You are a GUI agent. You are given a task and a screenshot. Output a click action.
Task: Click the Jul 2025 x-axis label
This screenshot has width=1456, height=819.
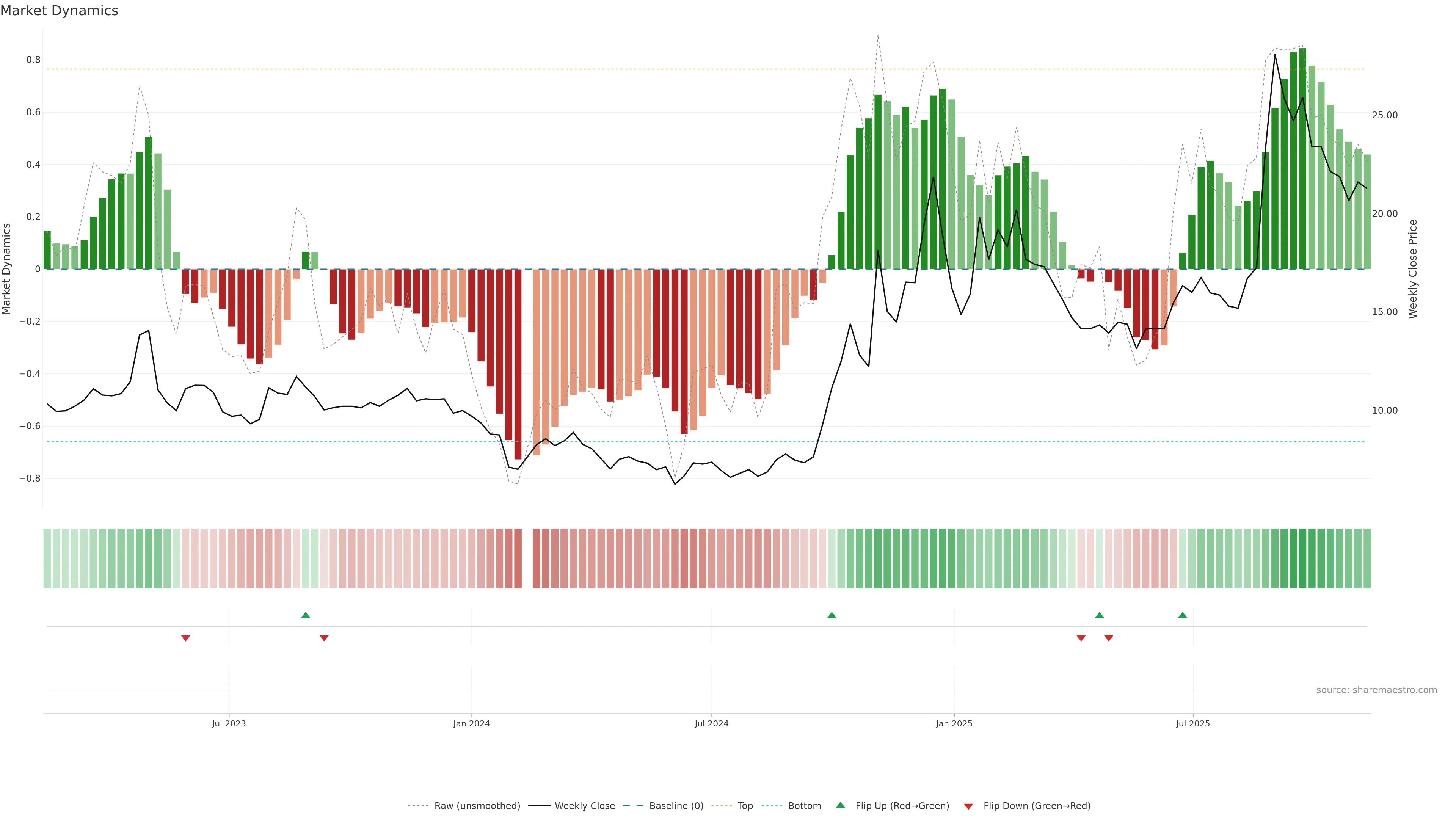1192,723
